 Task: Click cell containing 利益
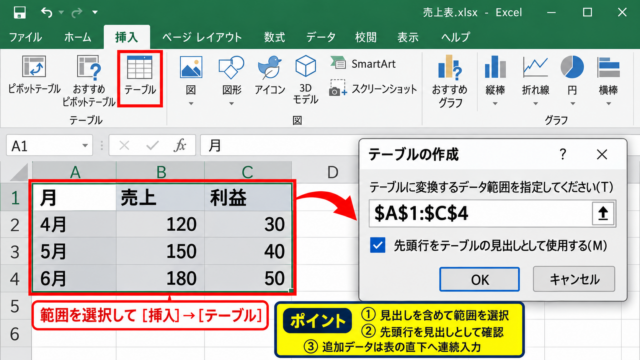coord(248,198)
